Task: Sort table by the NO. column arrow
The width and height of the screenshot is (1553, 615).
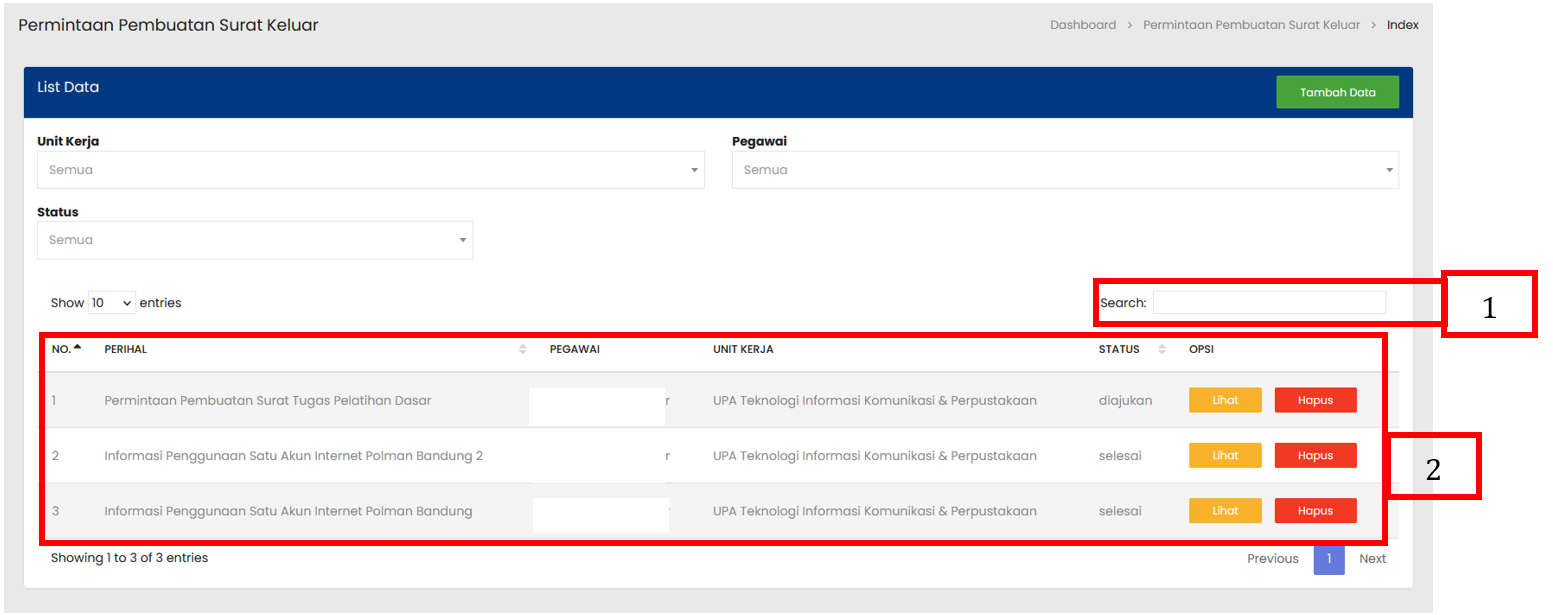Action: [78, 348]
